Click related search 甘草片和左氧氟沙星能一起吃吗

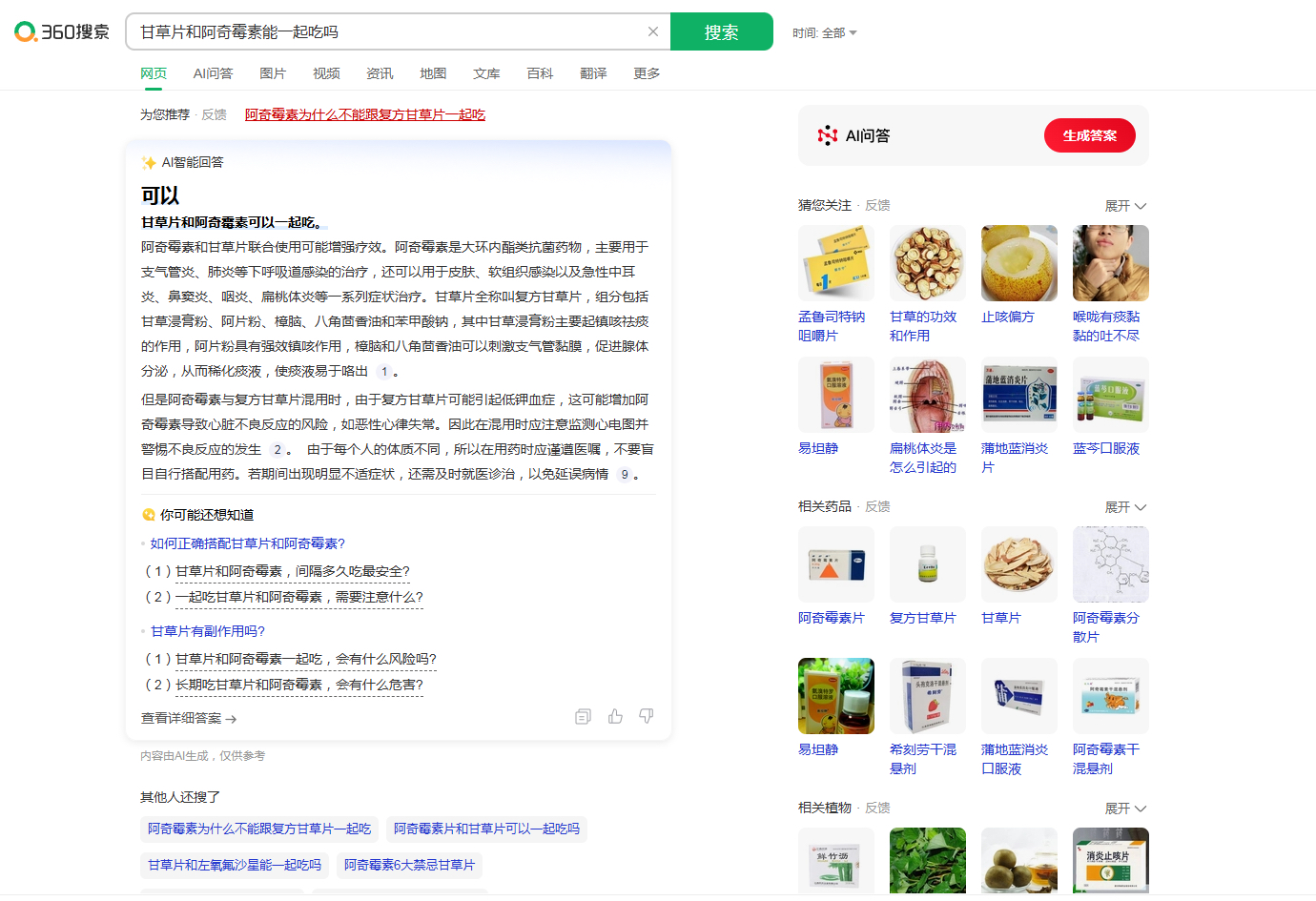click(235, 866)
